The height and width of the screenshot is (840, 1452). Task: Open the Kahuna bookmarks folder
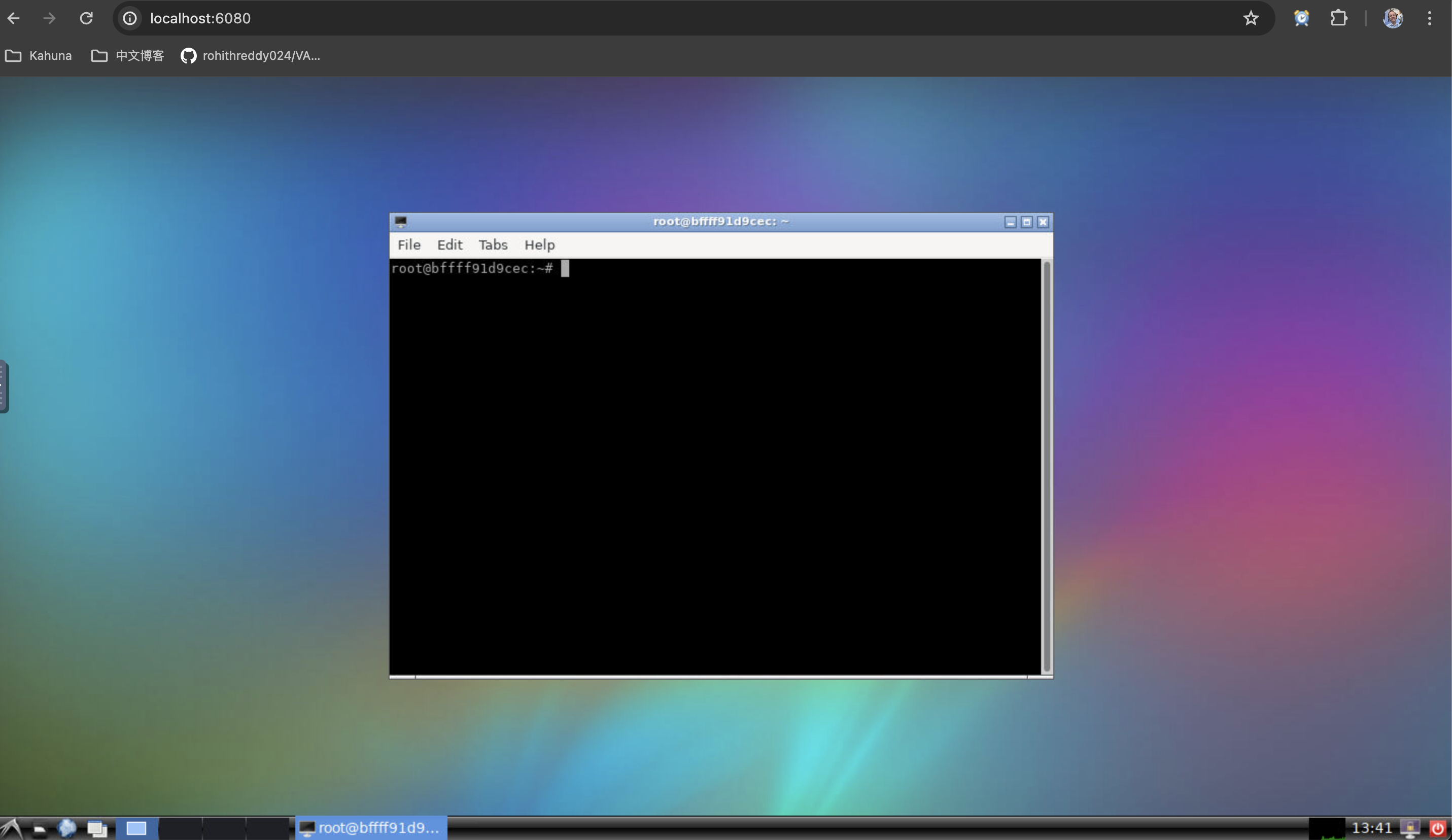[39, 56]
